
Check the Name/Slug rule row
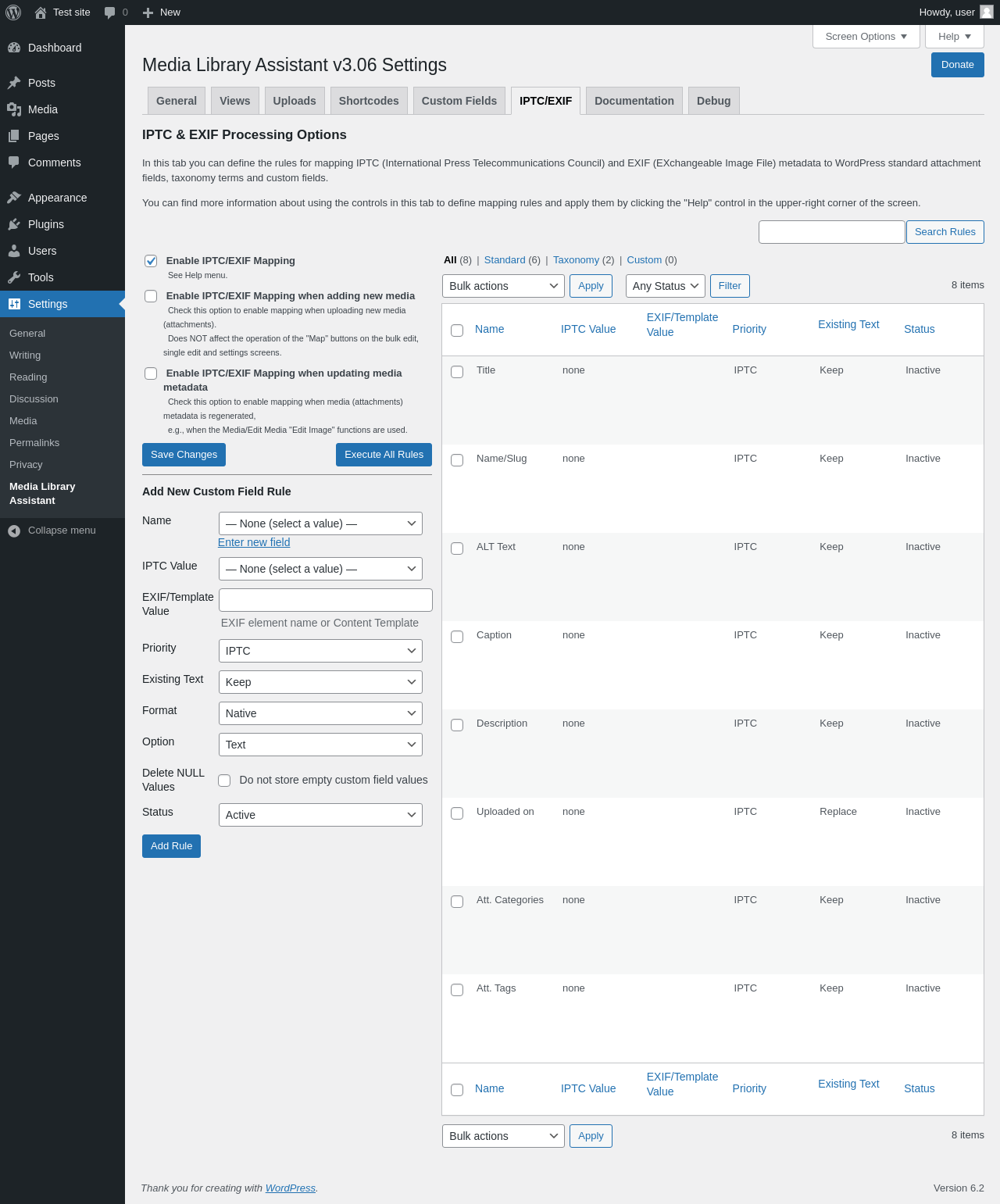point(457,460)
